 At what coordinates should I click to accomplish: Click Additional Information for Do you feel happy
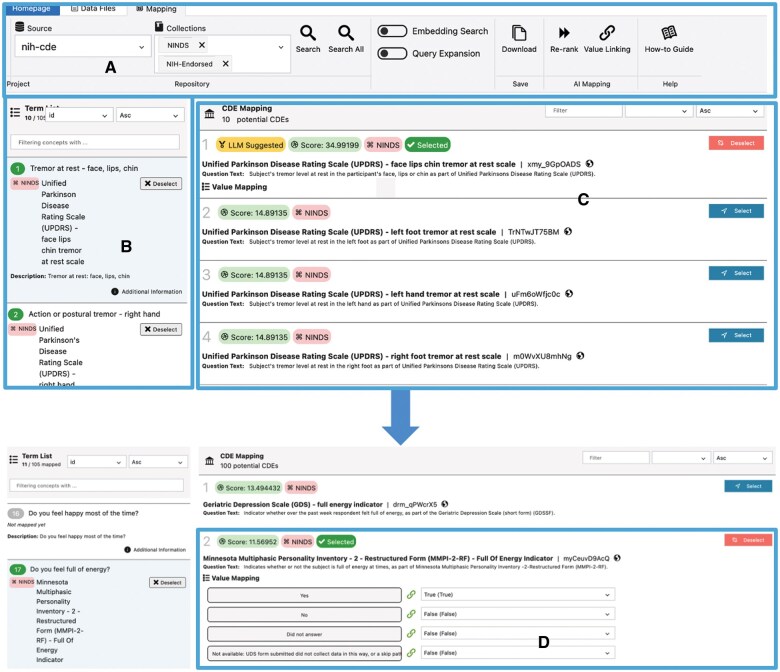tap(155, 550)
